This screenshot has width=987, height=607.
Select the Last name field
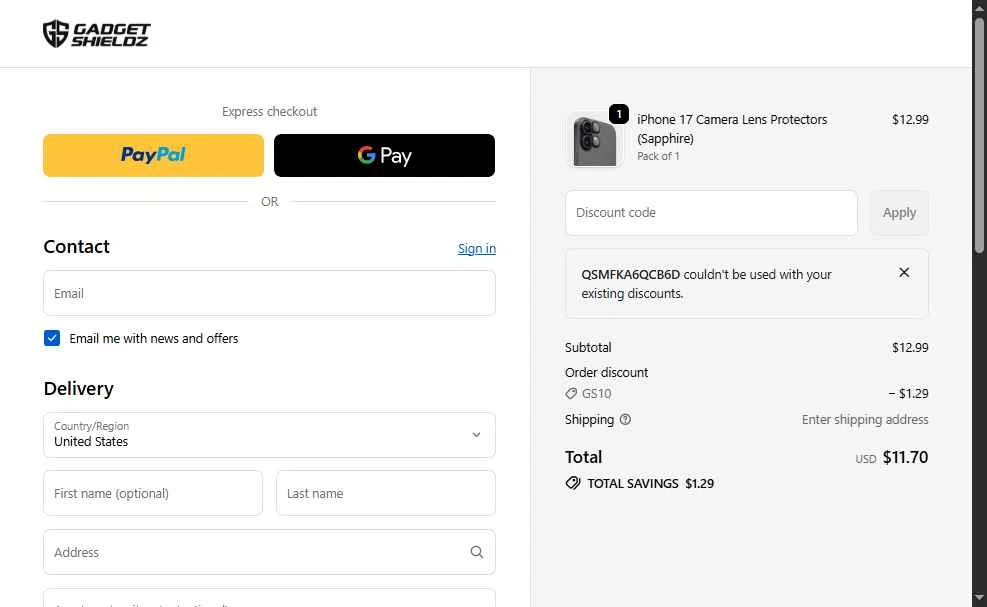pyautogui.click(x=385, y=493)
